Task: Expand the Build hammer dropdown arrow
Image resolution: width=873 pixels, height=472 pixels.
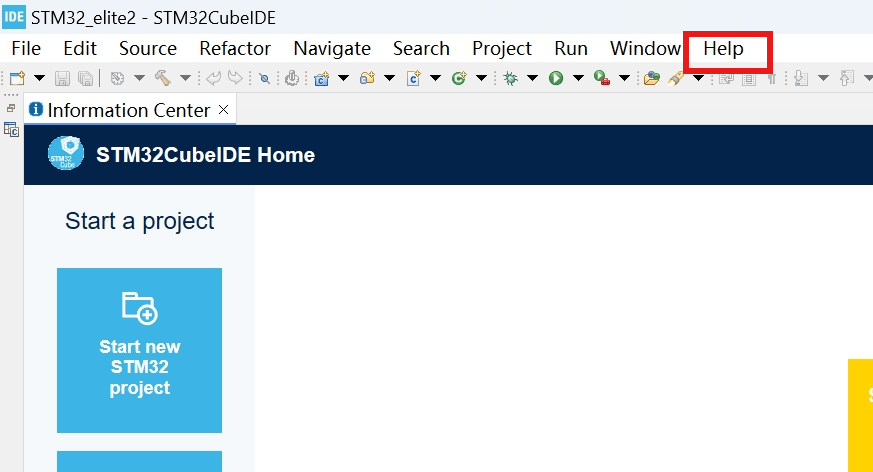Action: click(185, 77)
